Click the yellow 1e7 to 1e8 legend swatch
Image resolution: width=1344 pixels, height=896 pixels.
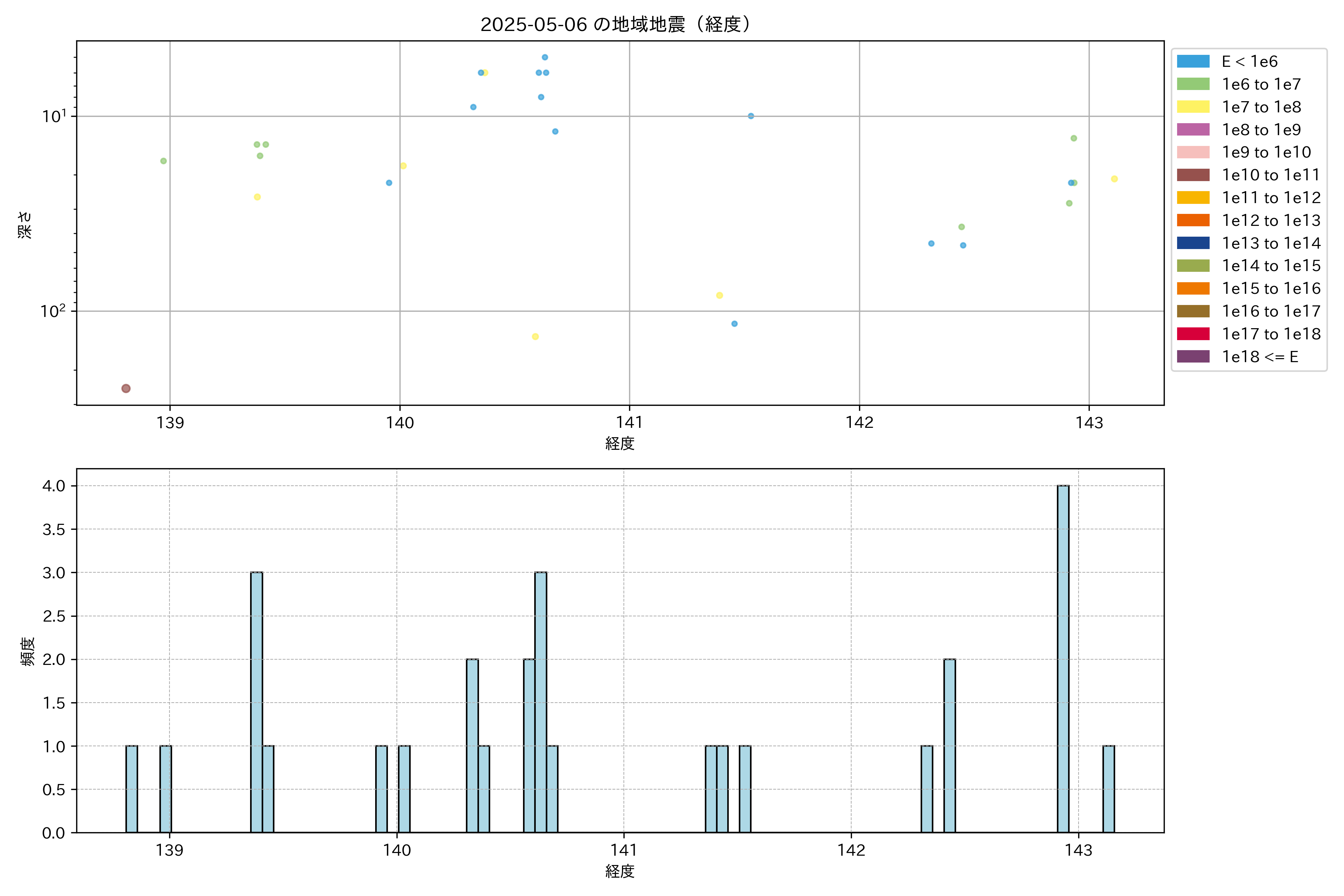pyautogui.click(x=1192, y=107)
